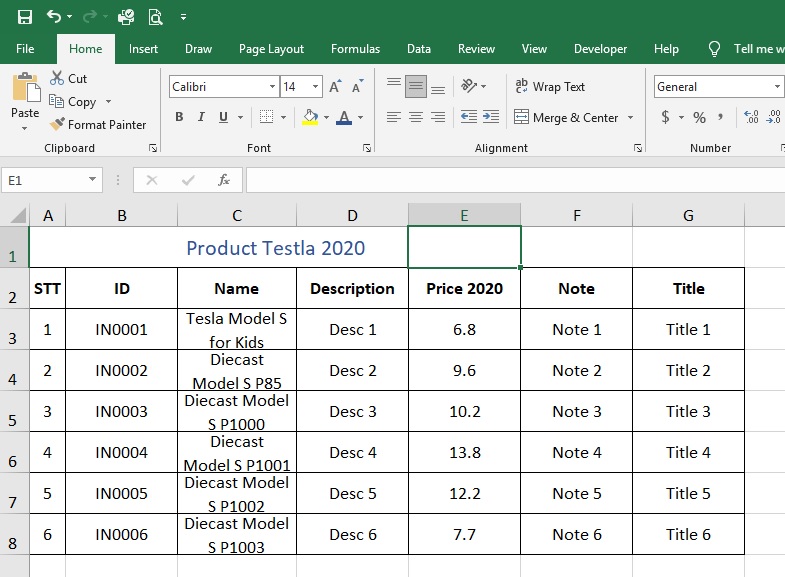Viewport: 785px width, 577px height.
Task: Apply the yellow Fill Color bucket
Action: tap(310, 117)
